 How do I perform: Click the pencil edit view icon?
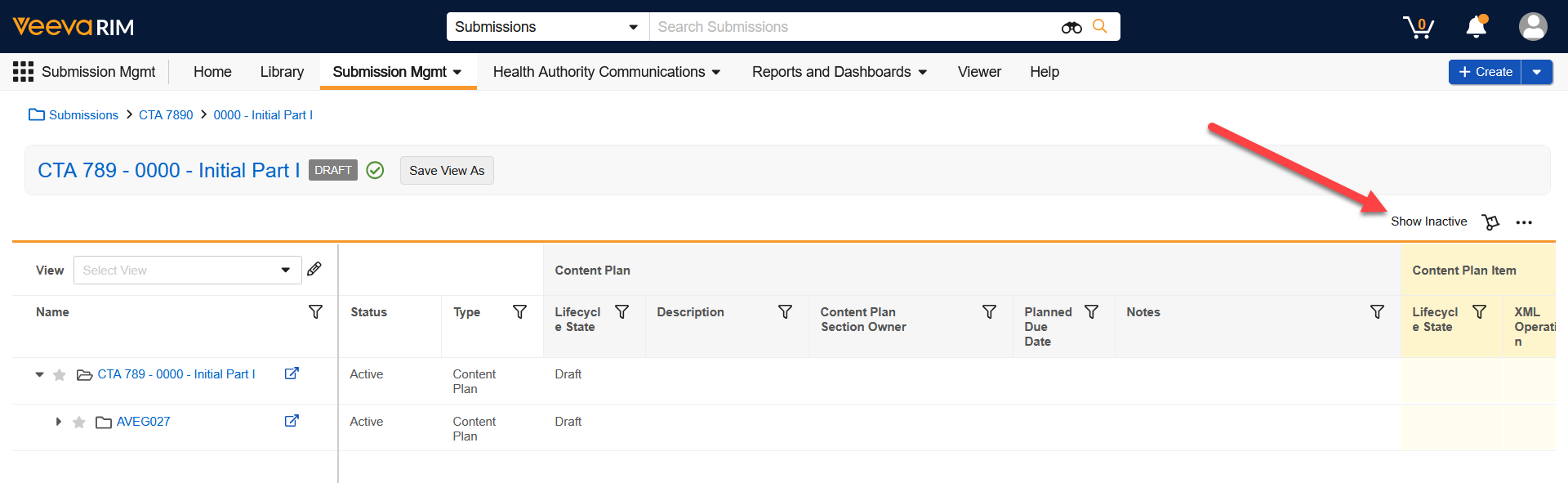[x=314, y=269]
